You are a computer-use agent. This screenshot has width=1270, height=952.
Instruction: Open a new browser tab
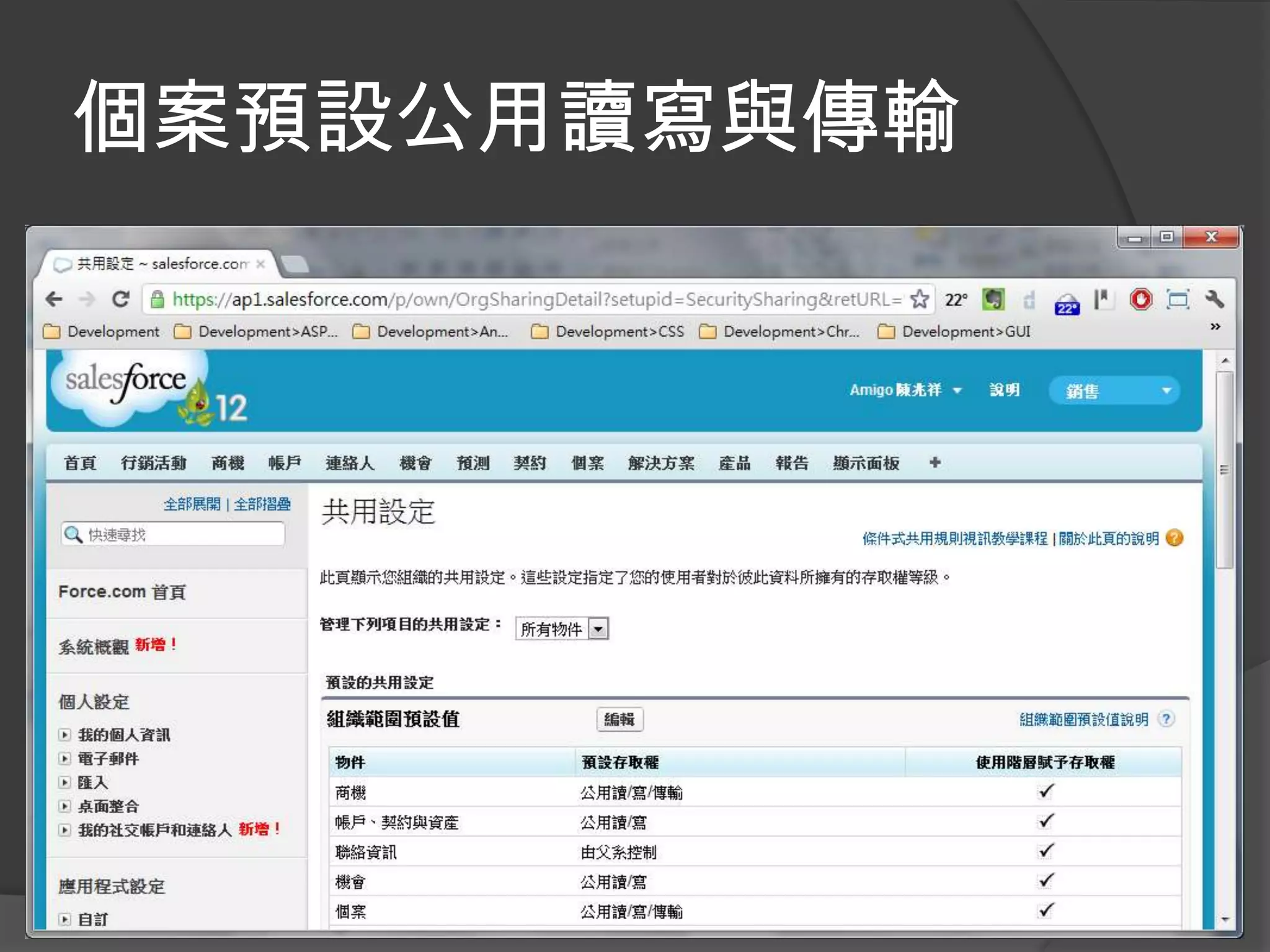[x=295, y=265]
